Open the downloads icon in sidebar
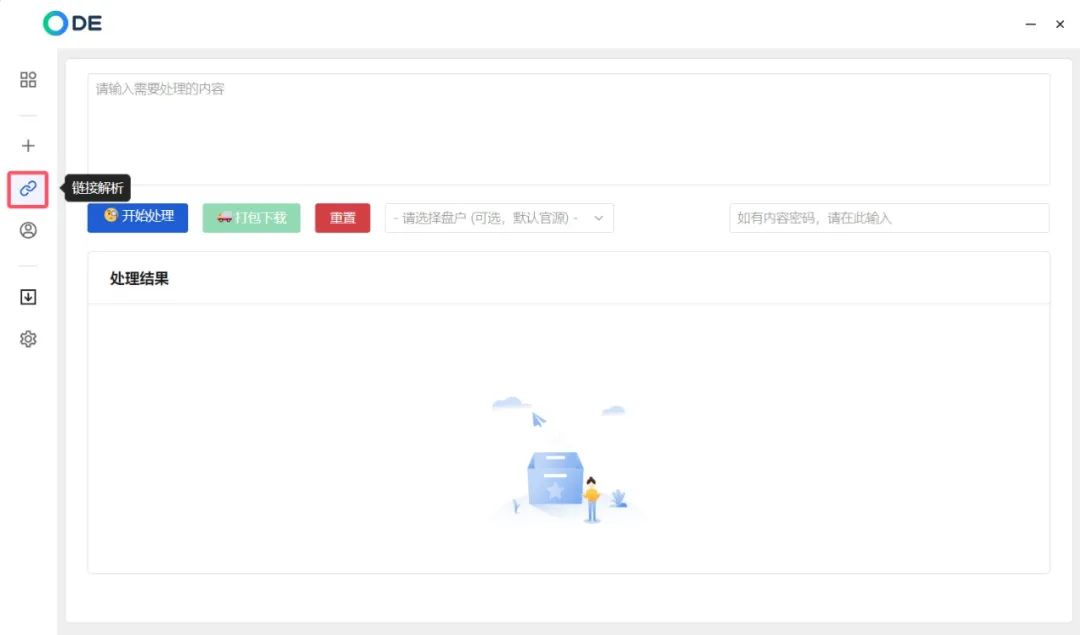The width and height of the screenshot is (1080, 635). tap(28, 297)
